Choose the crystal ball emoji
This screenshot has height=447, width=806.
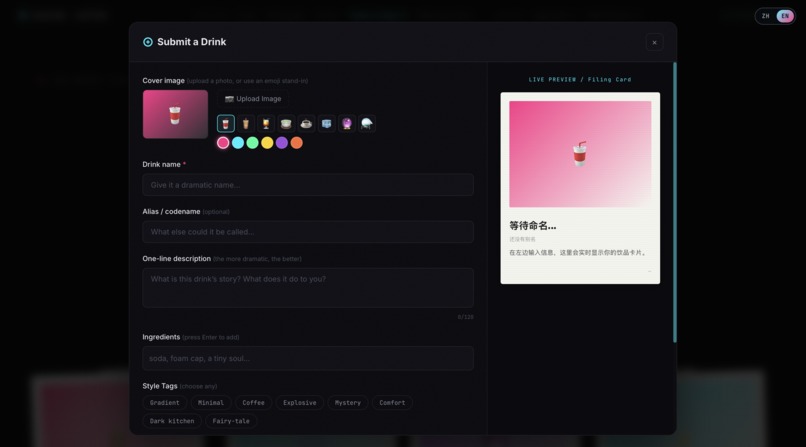[347, 124]
